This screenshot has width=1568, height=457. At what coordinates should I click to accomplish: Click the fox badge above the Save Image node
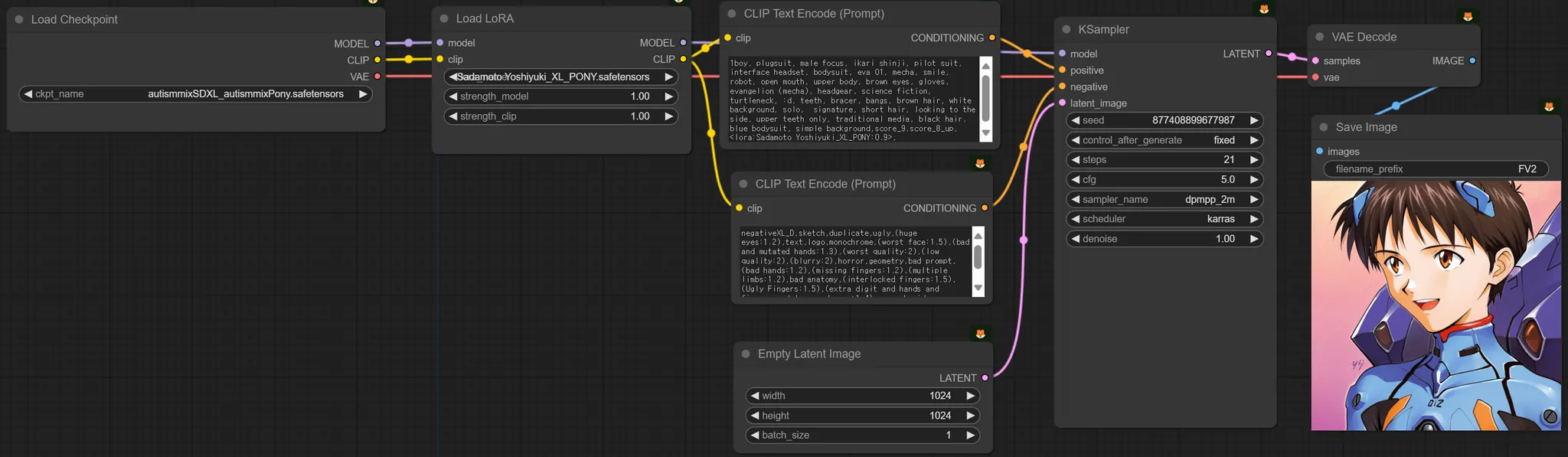coord(1549,106)
